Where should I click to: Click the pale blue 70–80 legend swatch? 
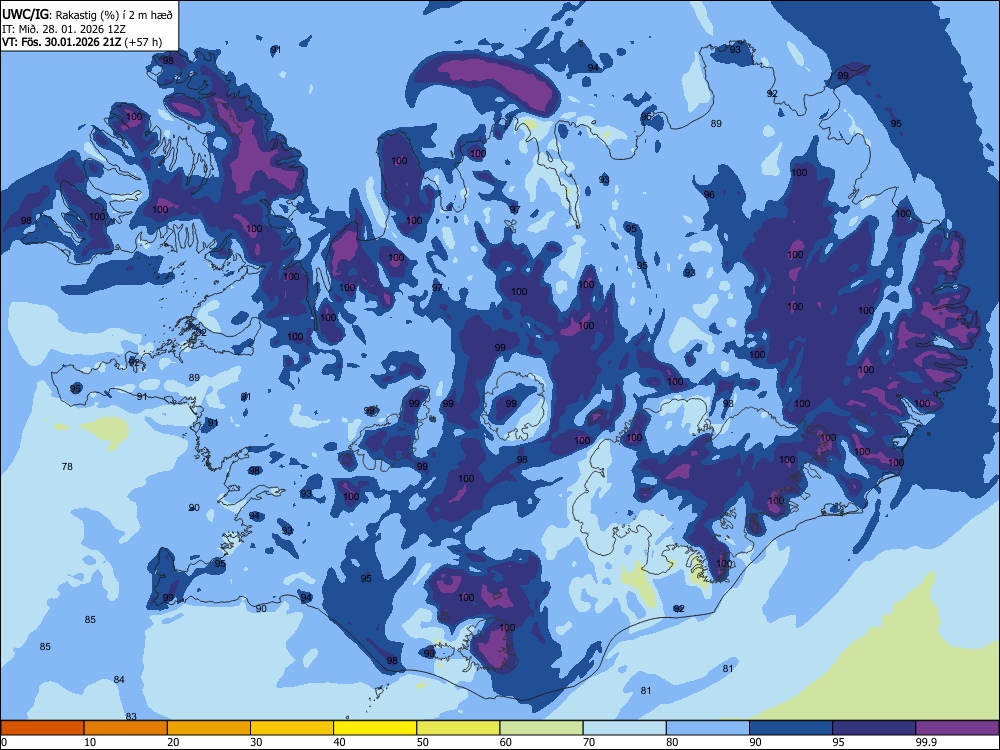[x=625, y=728]
